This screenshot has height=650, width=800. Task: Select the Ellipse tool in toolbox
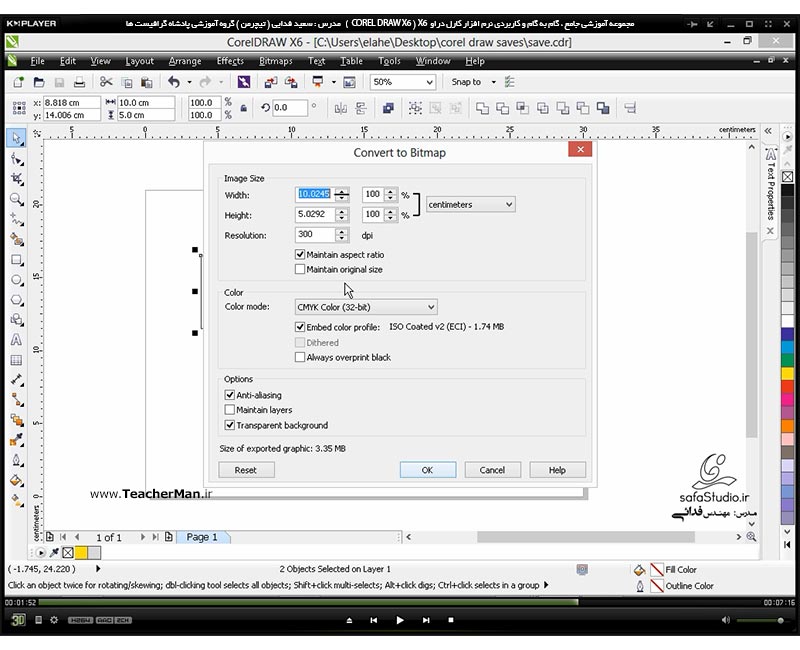(17, 280)
